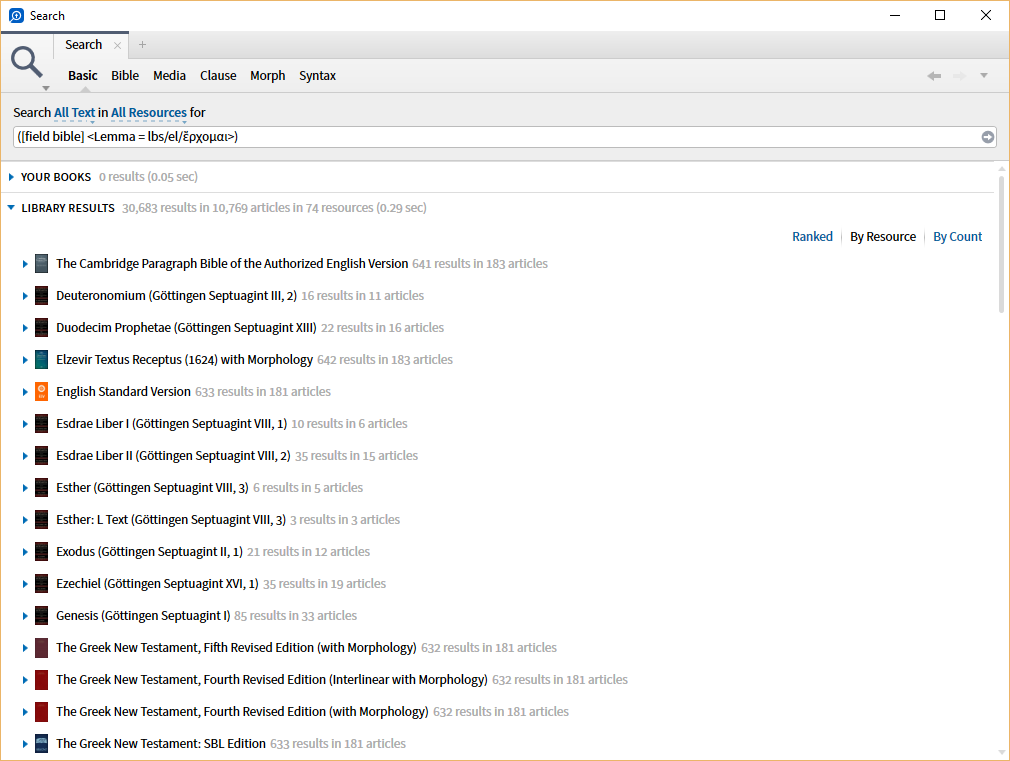
Task: Change the All Resources selector
Action: tap(149, 113)
